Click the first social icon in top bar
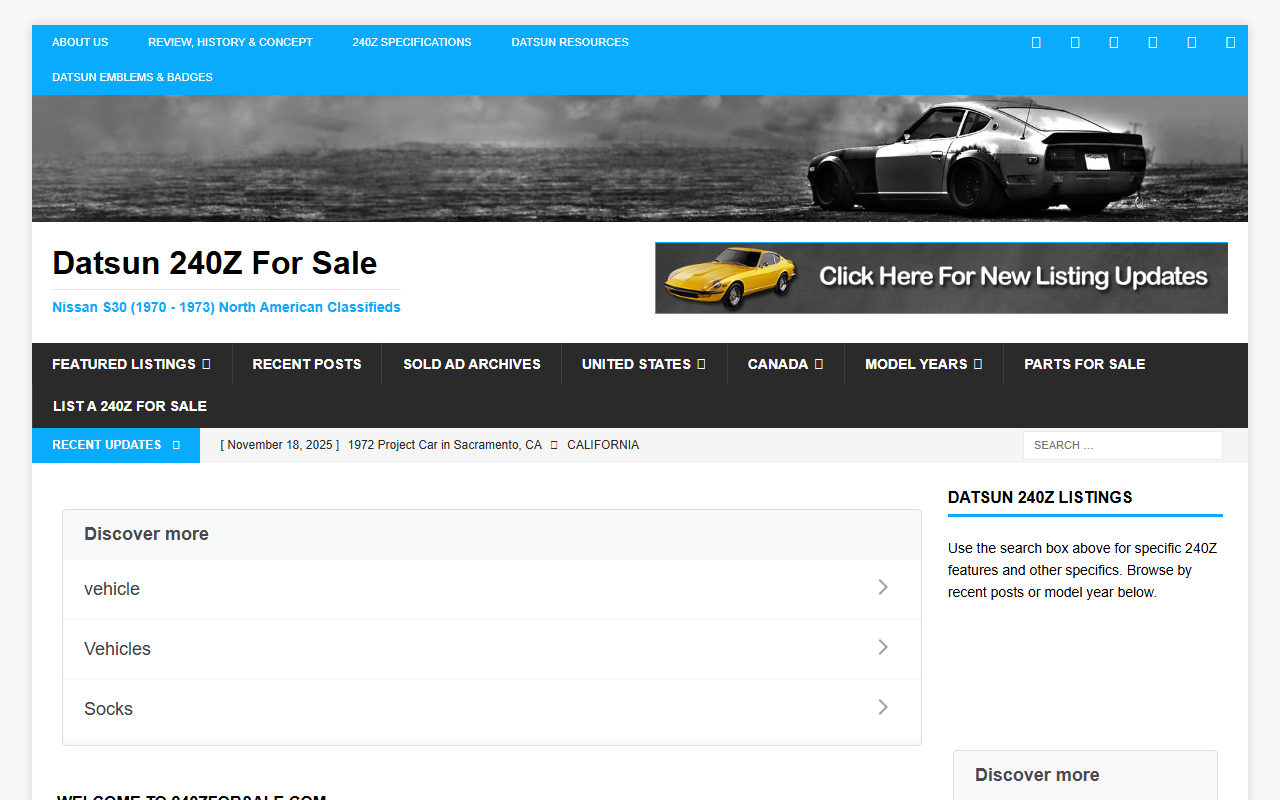Image resolution: width=1280 pixels, height=800 pixels. pyautogui.click(x=1036, y=42)
